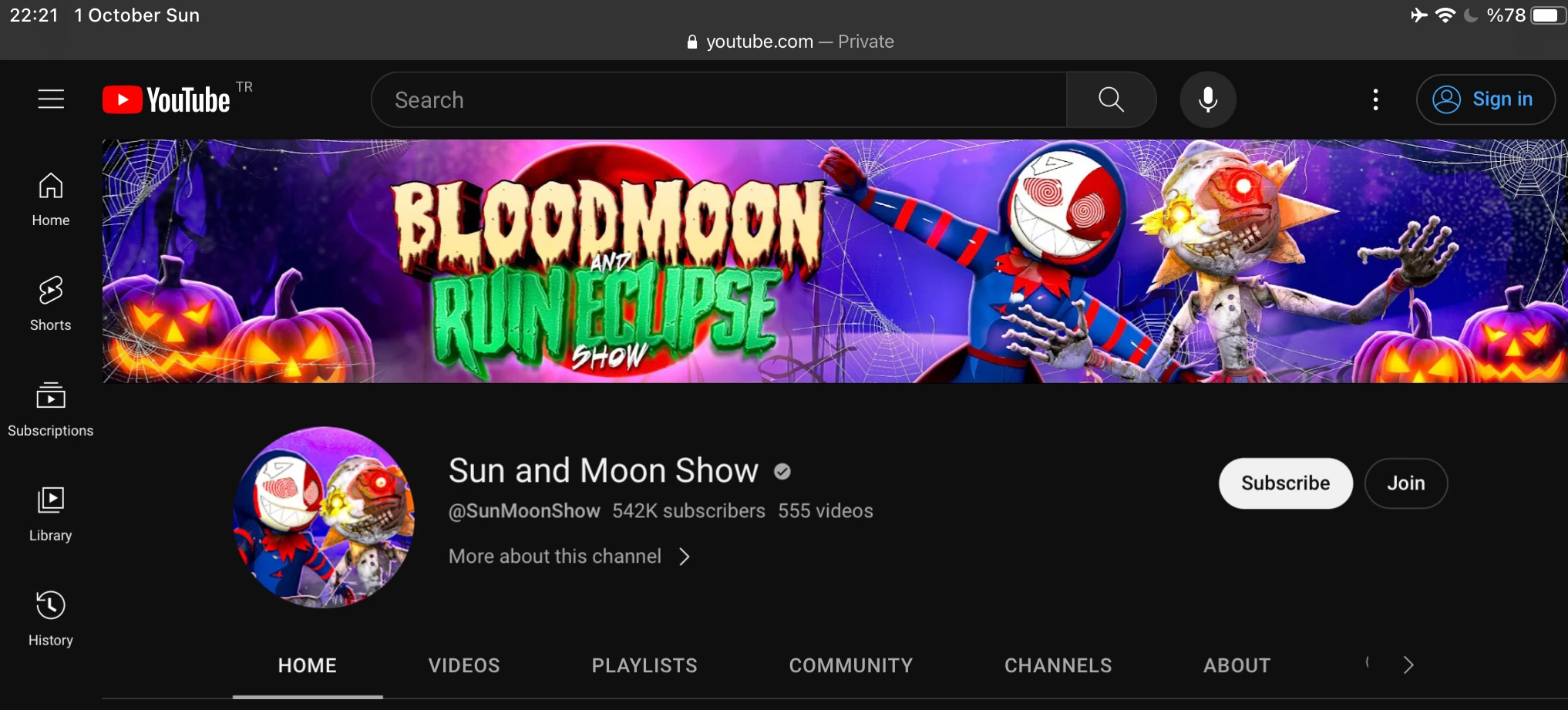Expand More about this channel
Viewport: 1568px width, 710px height.
(x=570, y=556)
